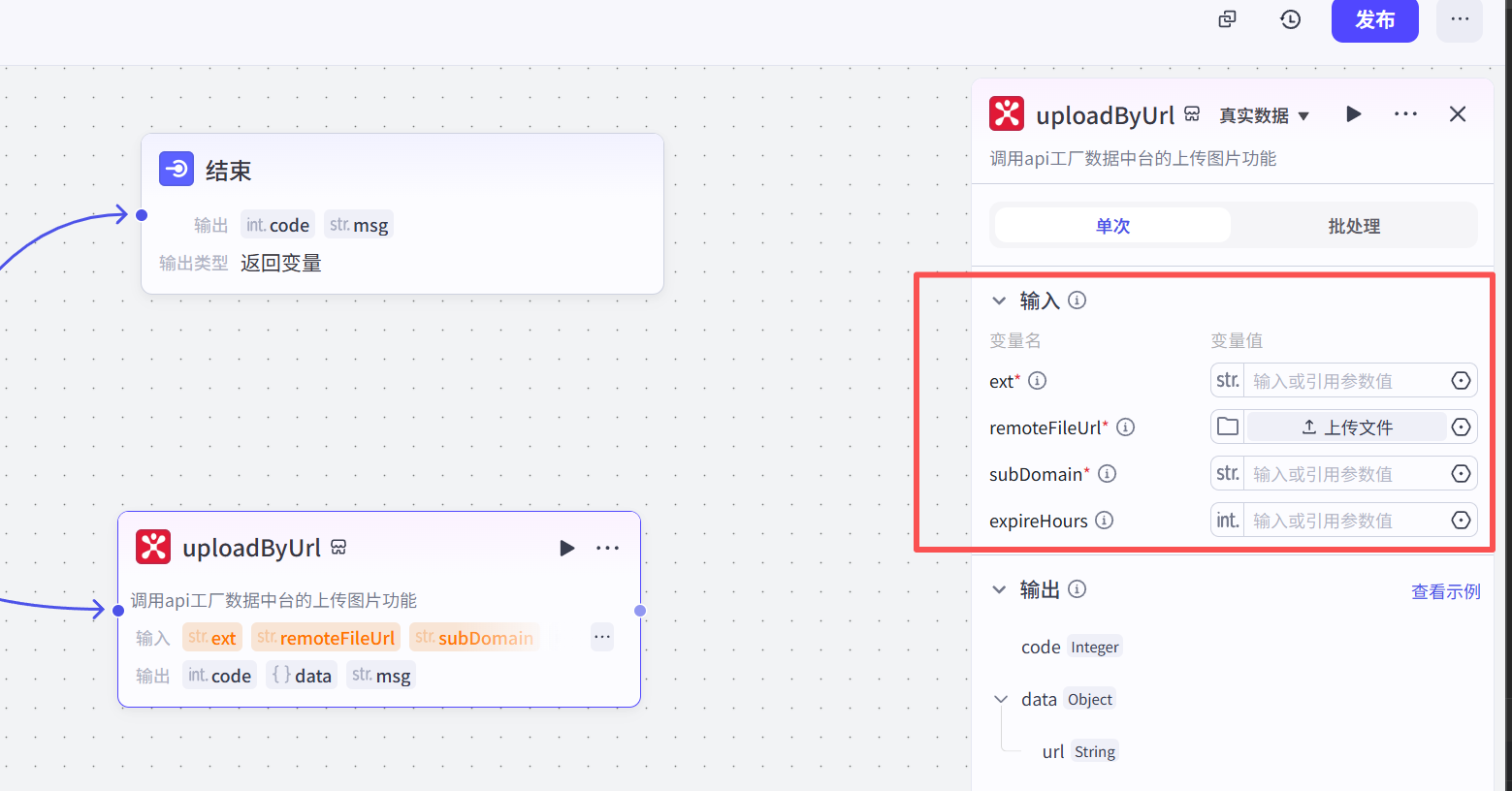Open more options on uploadByUrl canvas node
Viewport: 1512px width, 791px height.
tap(608, 549)
